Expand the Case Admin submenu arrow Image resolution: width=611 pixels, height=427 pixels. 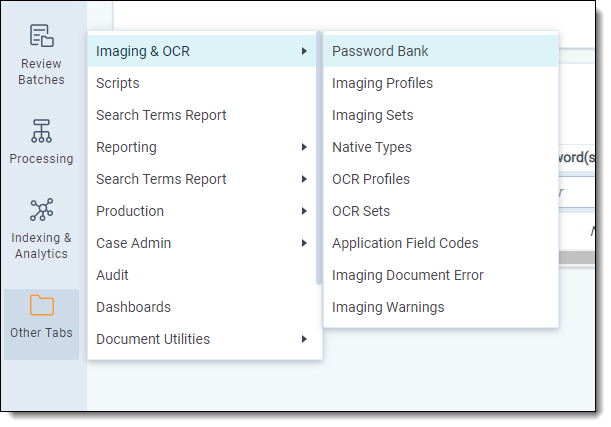pyautogui.click(x=303, y=243)
